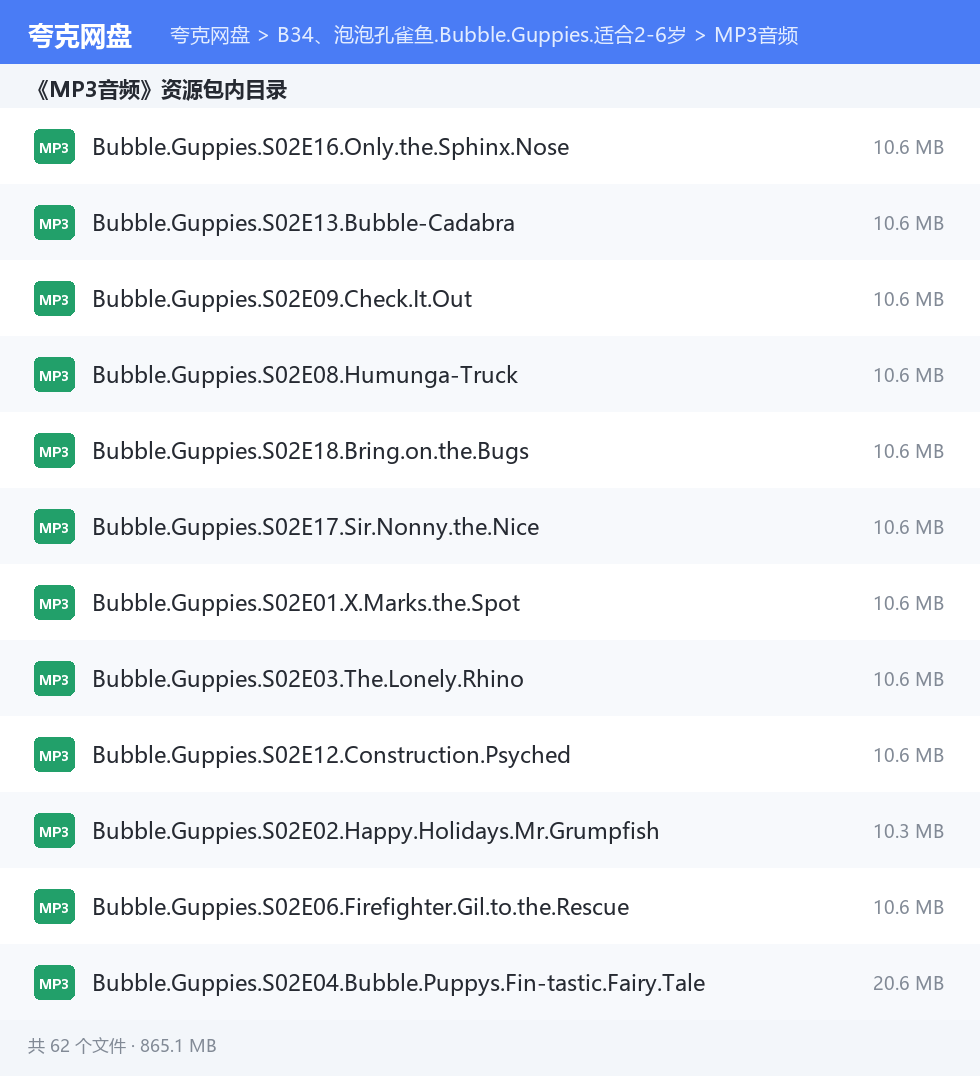The height and width of the screenshot is (1076, 980).
Task: Select MP3 icon of S02E18.Bring.on.the.Bugs
Action: 54,451
